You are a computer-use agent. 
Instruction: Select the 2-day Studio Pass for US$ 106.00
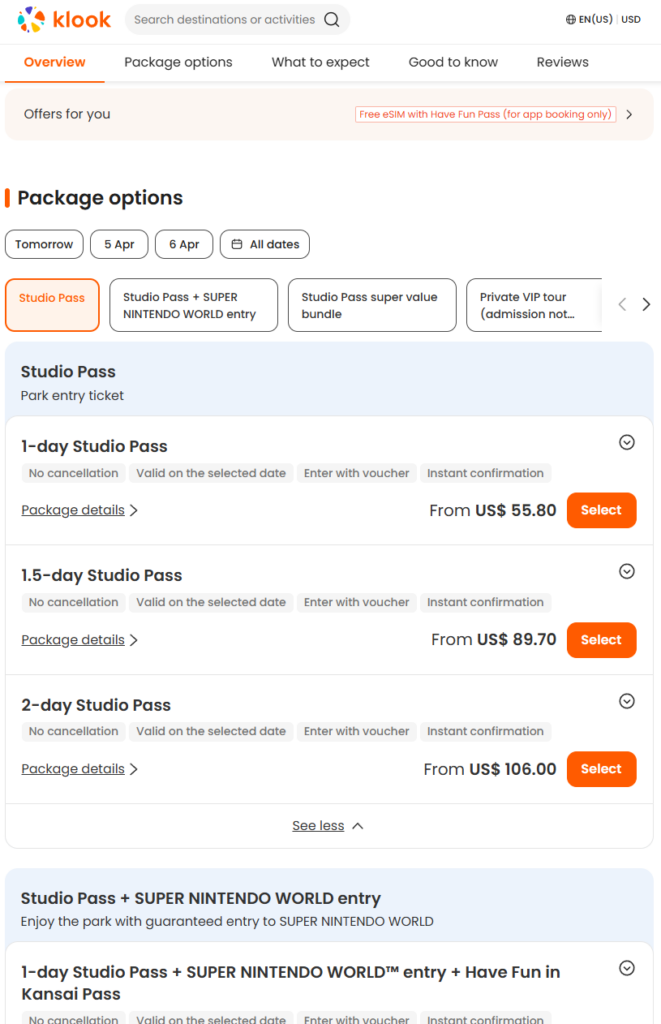coord(601,769)
